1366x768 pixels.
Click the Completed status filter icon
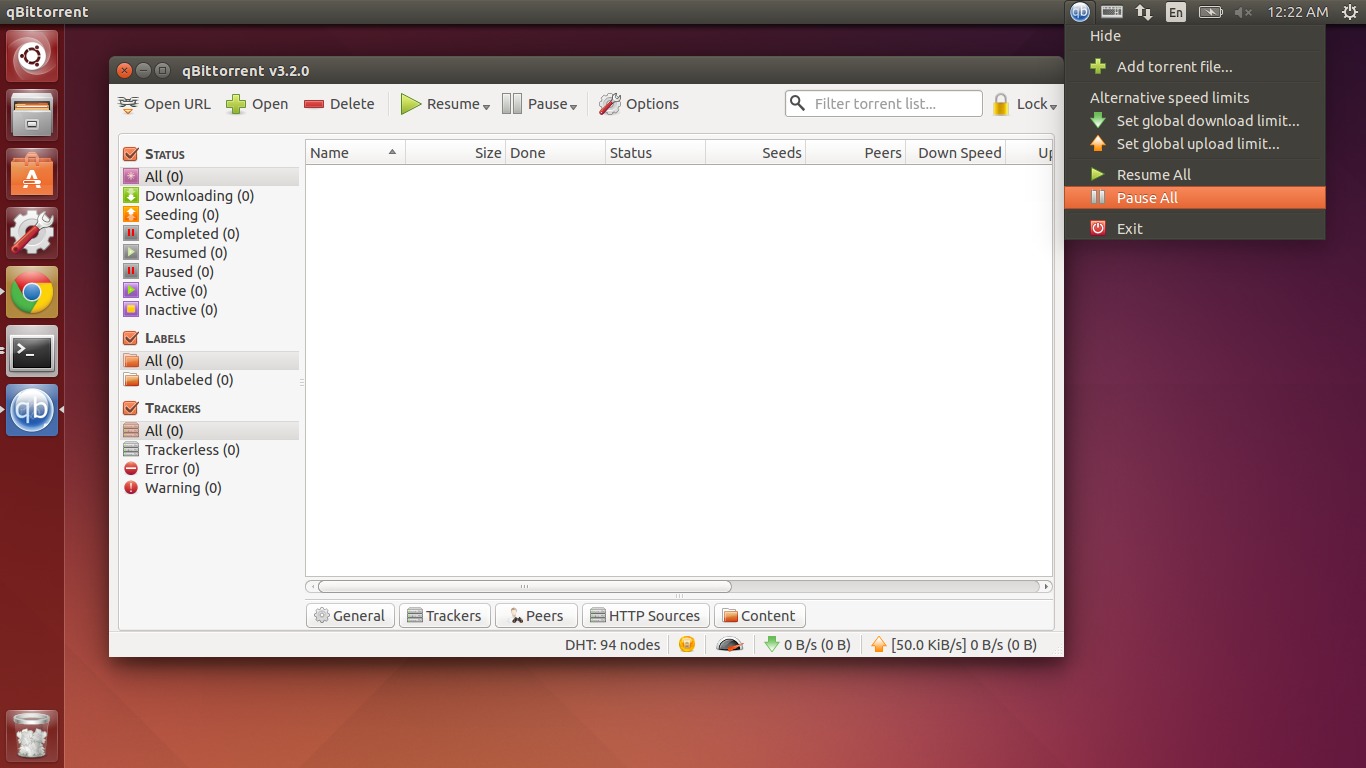point(131,234)
